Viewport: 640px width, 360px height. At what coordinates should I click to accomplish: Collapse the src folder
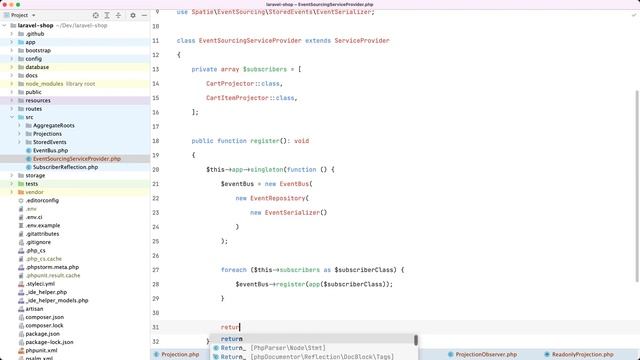(12, 117)
